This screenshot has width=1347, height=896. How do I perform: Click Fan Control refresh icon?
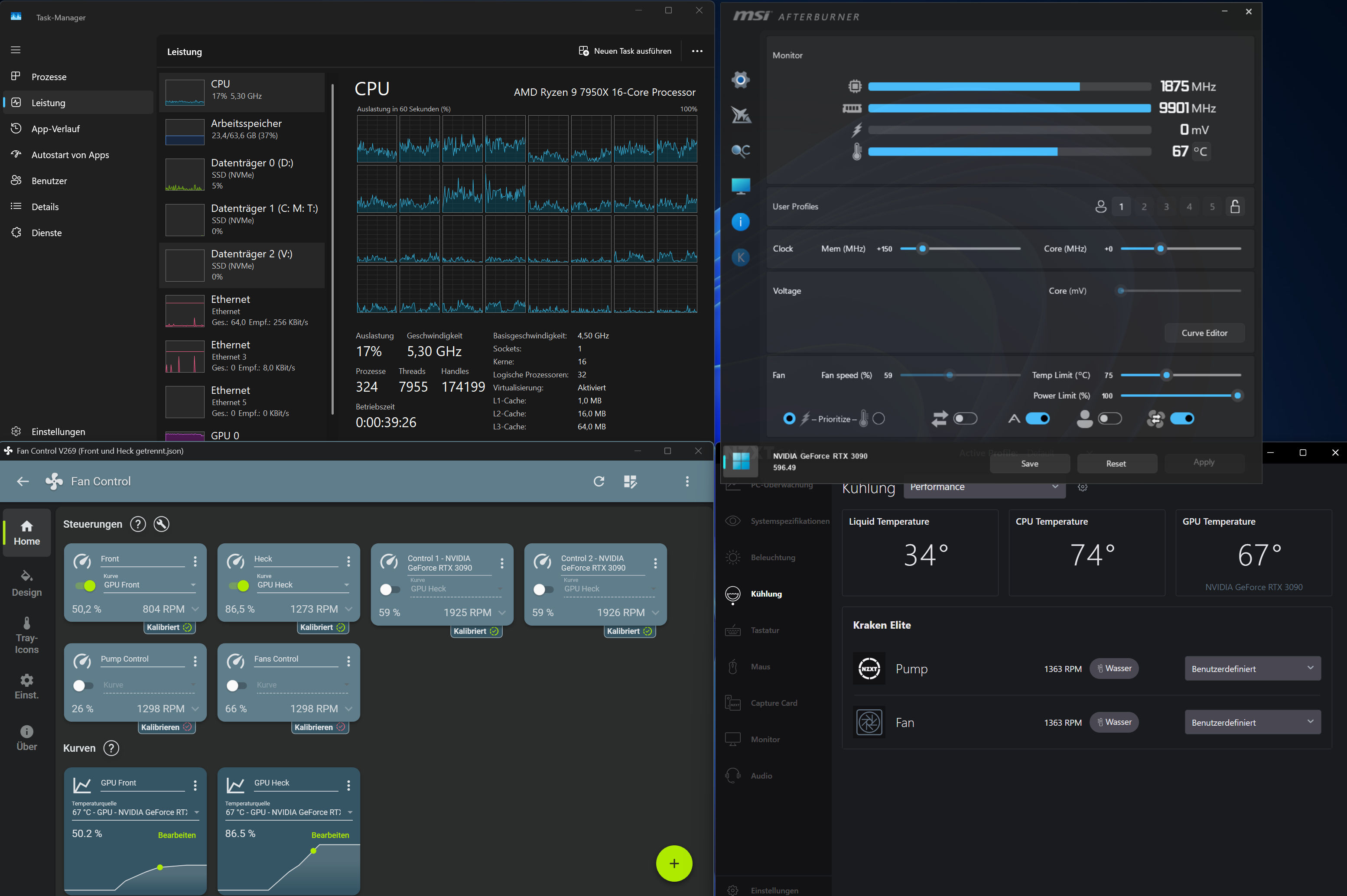pos(599,481)
